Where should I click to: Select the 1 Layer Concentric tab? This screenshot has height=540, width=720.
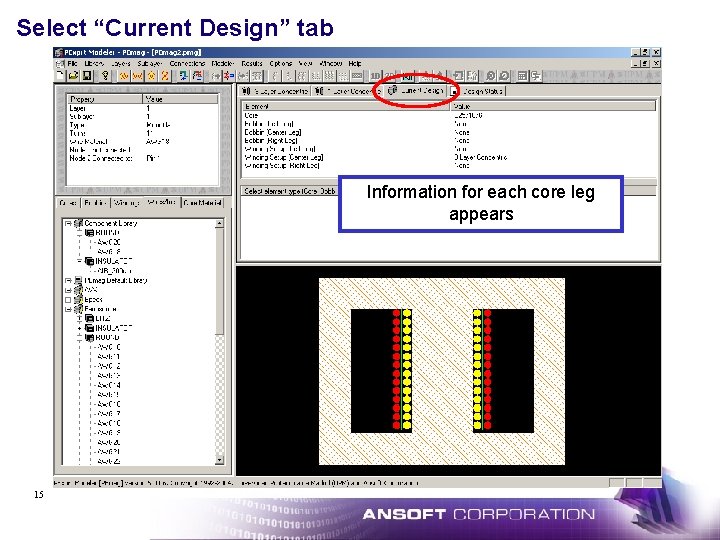[348, 91]
